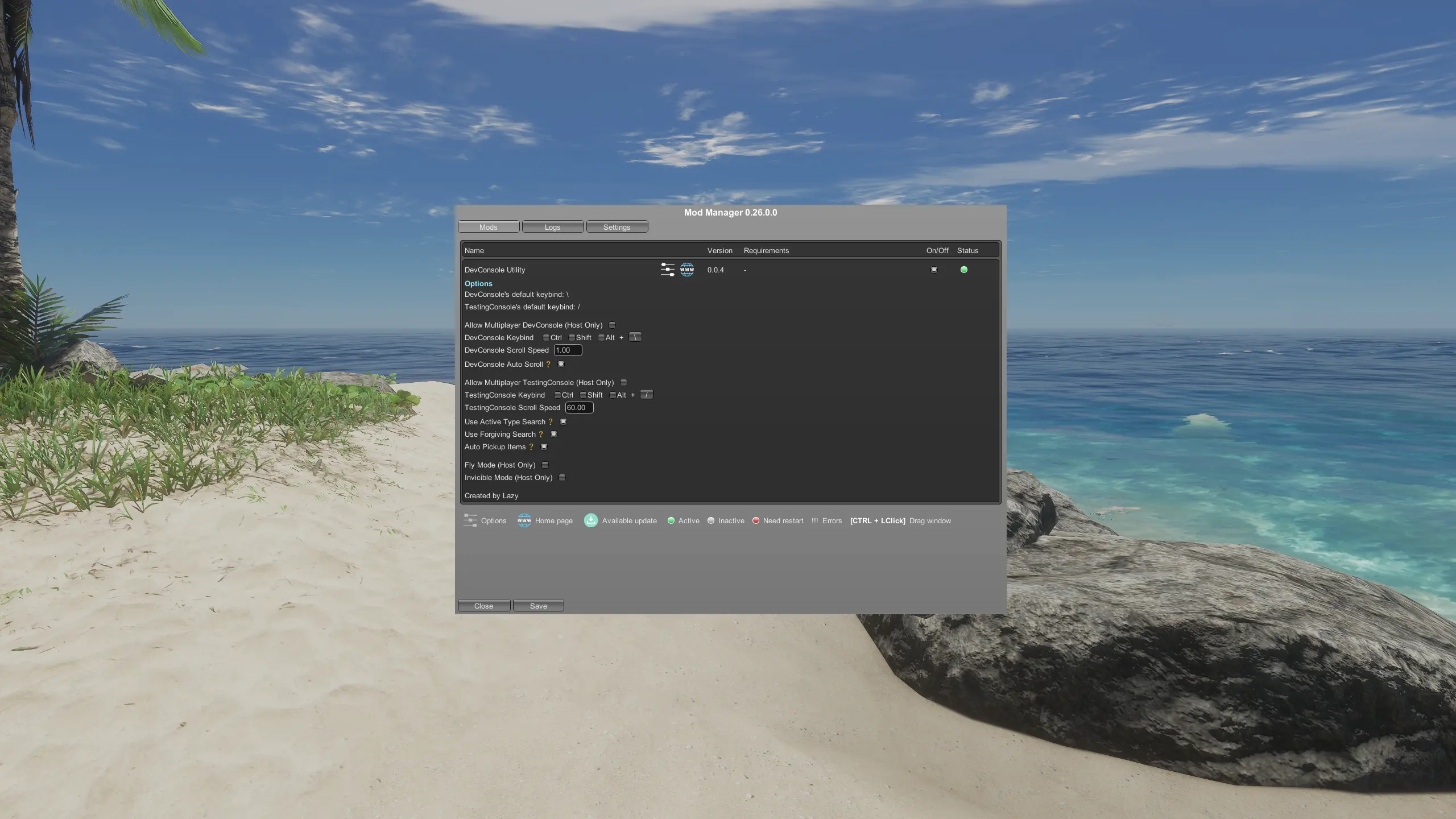
Task: Open the DevConsole Utility home page globe
Action: point(687,270)
